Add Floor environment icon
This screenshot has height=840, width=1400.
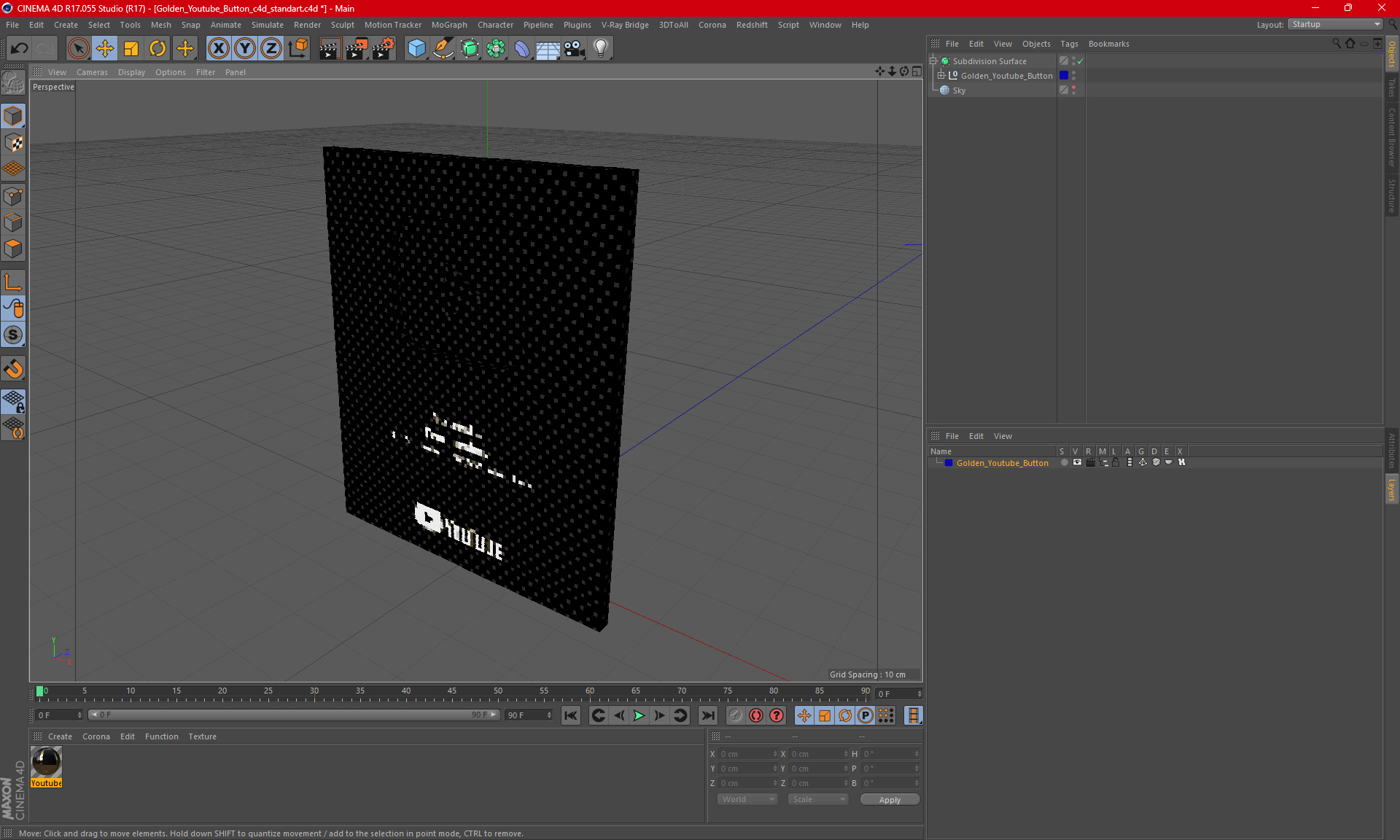(548, 49)
